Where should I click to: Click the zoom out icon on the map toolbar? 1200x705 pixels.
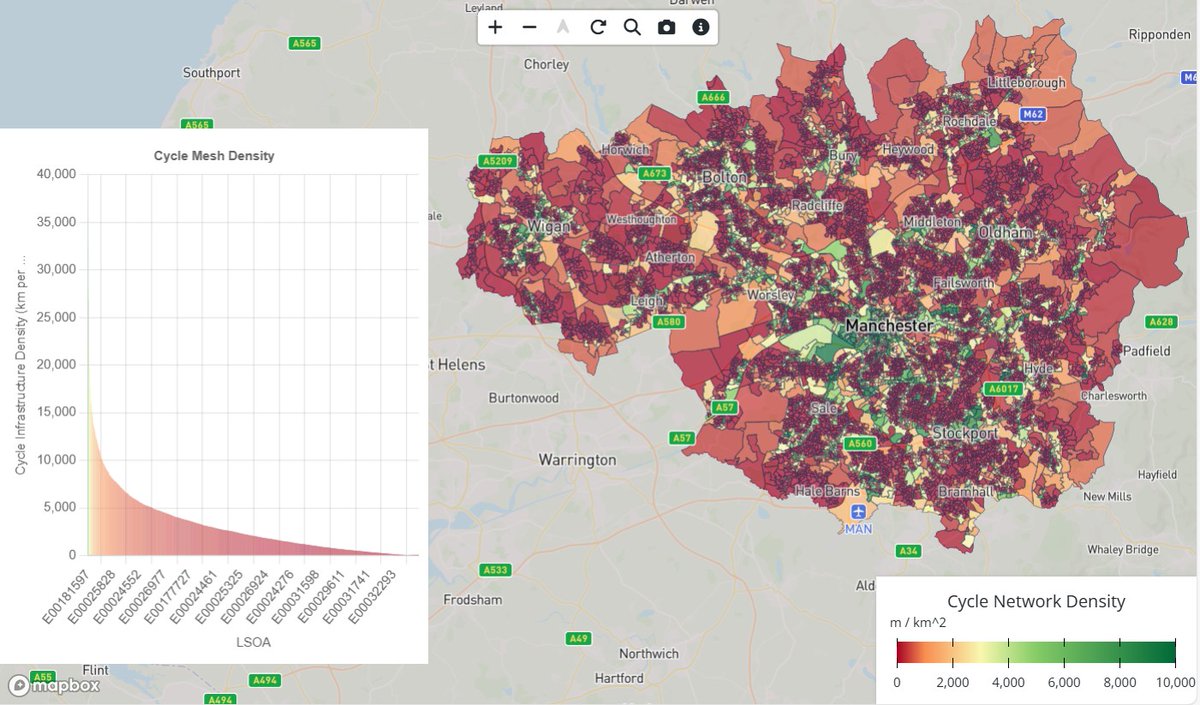[x=529, y=27]
